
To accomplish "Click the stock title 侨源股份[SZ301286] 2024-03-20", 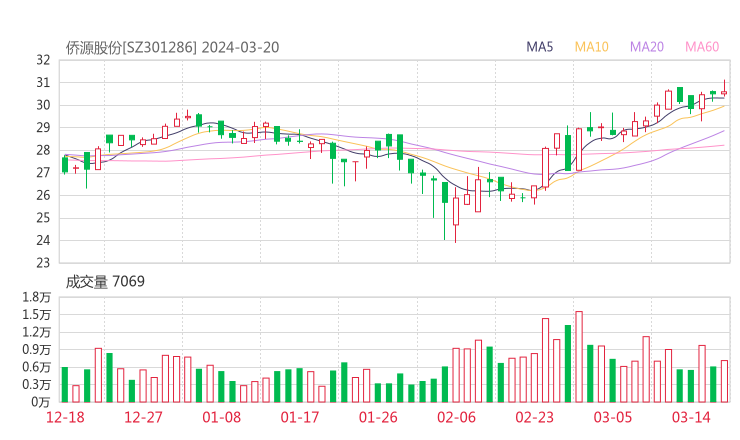I will pyautogui.click(x=172, y=47).
